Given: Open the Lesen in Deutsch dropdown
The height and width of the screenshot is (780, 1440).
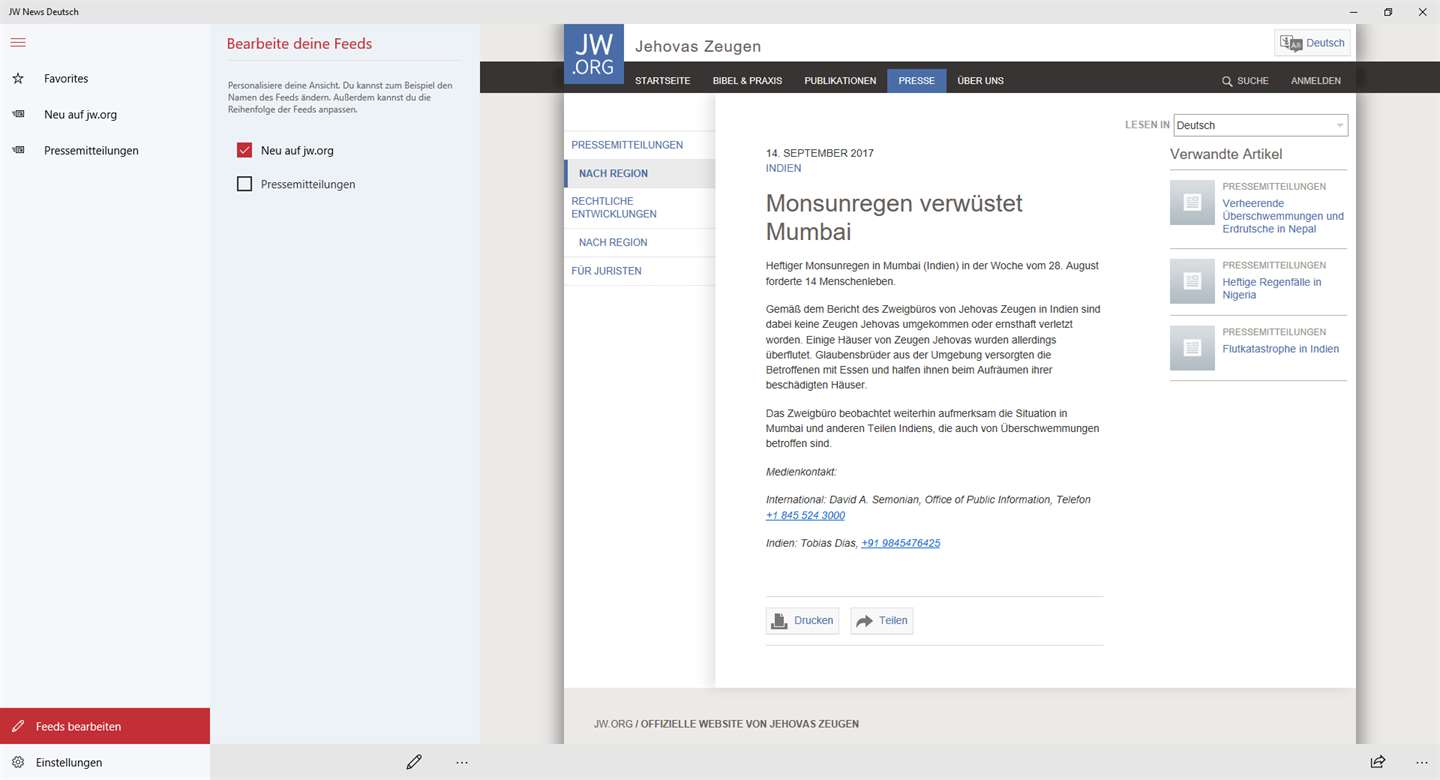Looking at the screenshot, I should [x=1260, y=125].
